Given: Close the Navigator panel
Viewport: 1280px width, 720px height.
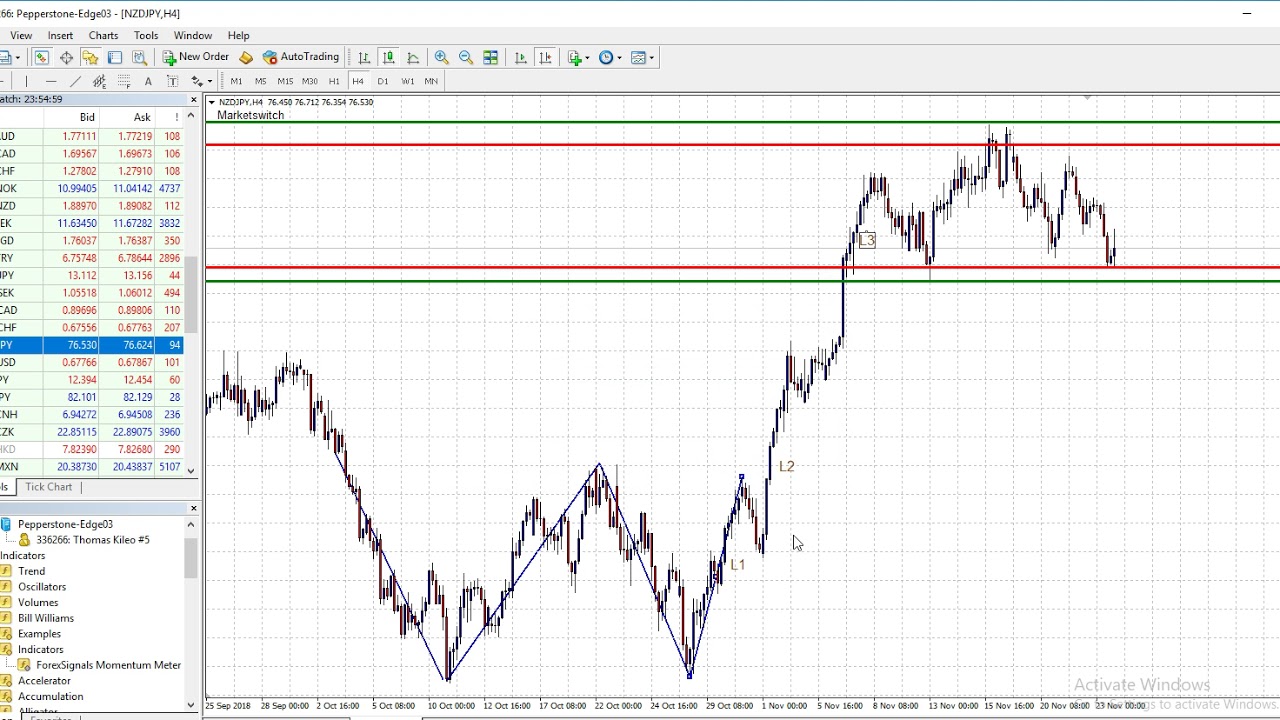Looking at the screenshot, I should pos(193,508).
